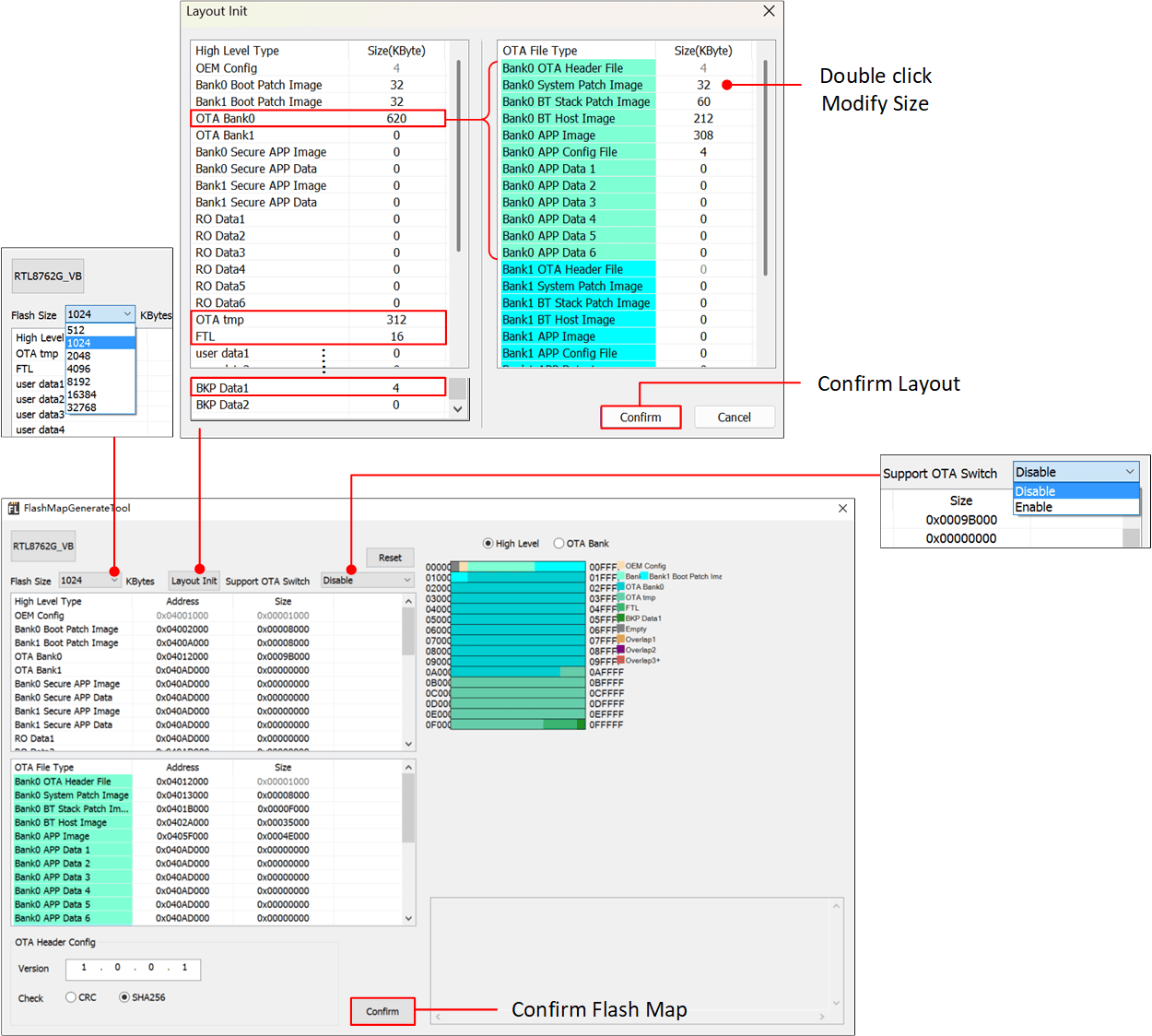Click the scroll up arrow of the High Level Type table

pyautogui.click(x=408, y=601)
